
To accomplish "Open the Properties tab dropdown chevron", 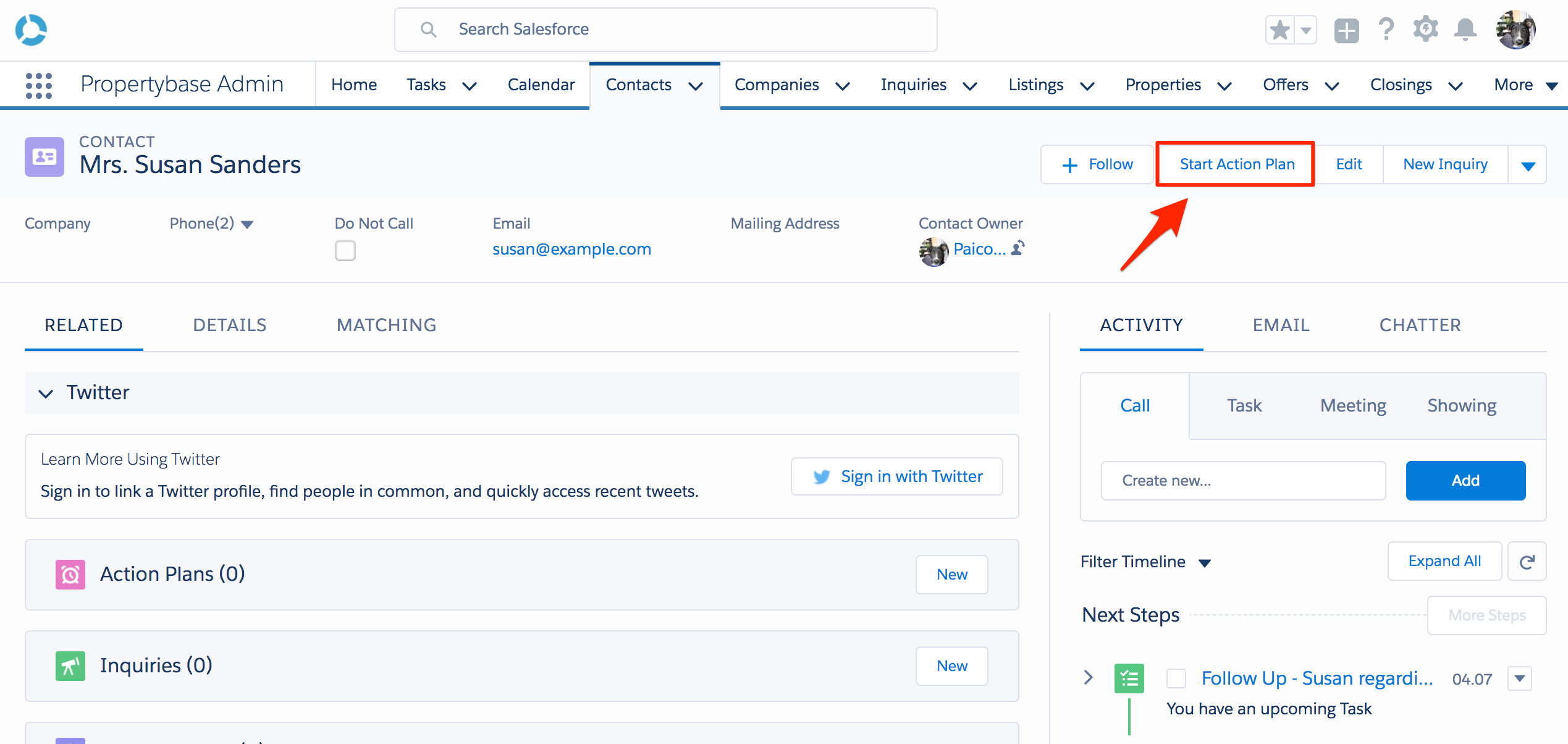I will 1224,86.
